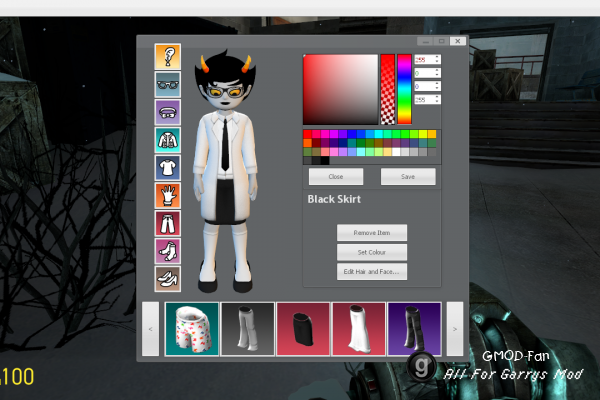
Task: Go to previous items with left arrow
Action: point(150,329)
